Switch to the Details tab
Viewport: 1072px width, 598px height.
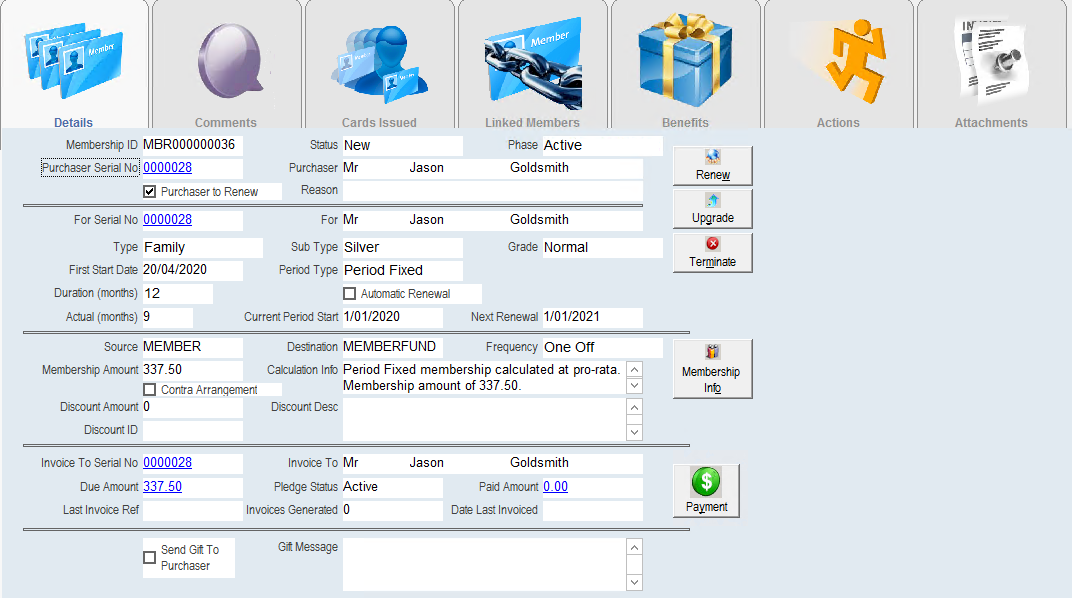(74, 65)
